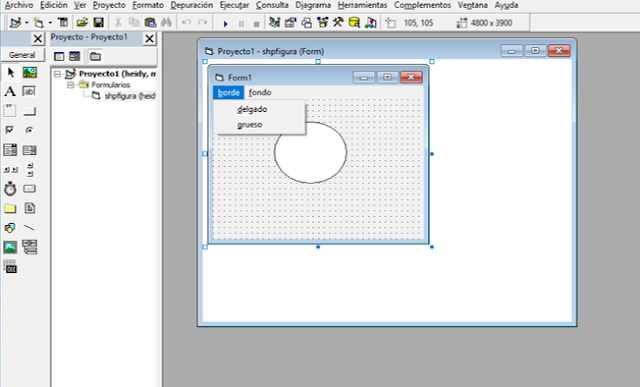
Task: Open the Add Project dropdown arrow
Action: [27, 23]
